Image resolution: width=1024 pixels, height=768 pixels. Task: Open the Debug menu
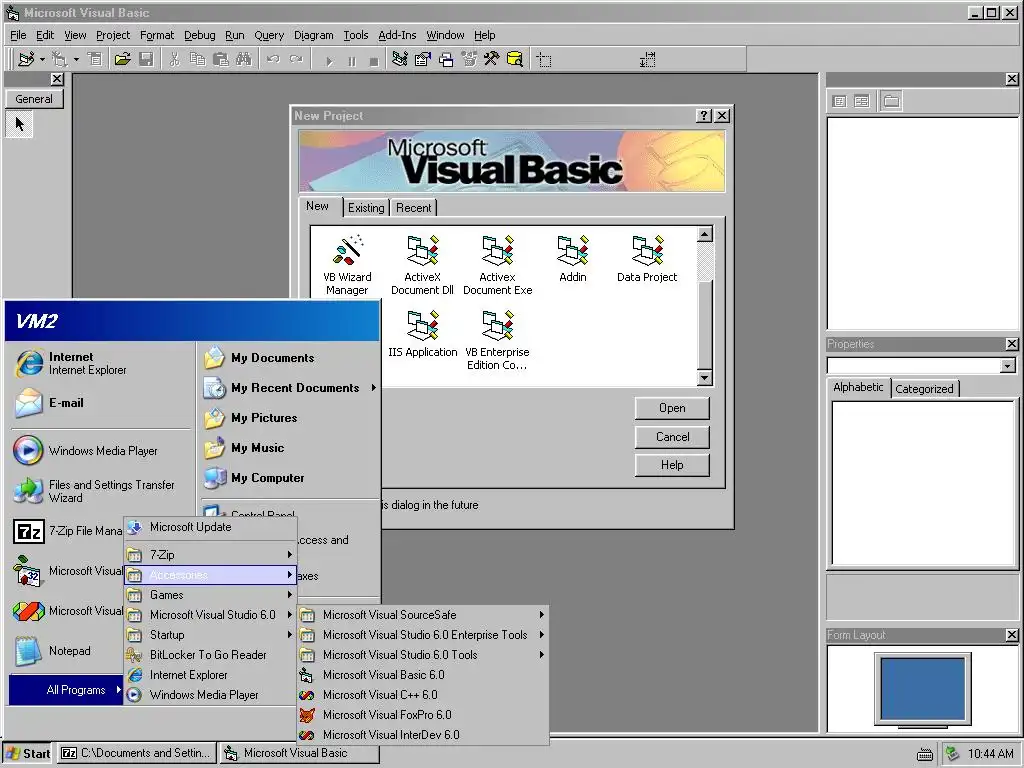pos(199,35)
